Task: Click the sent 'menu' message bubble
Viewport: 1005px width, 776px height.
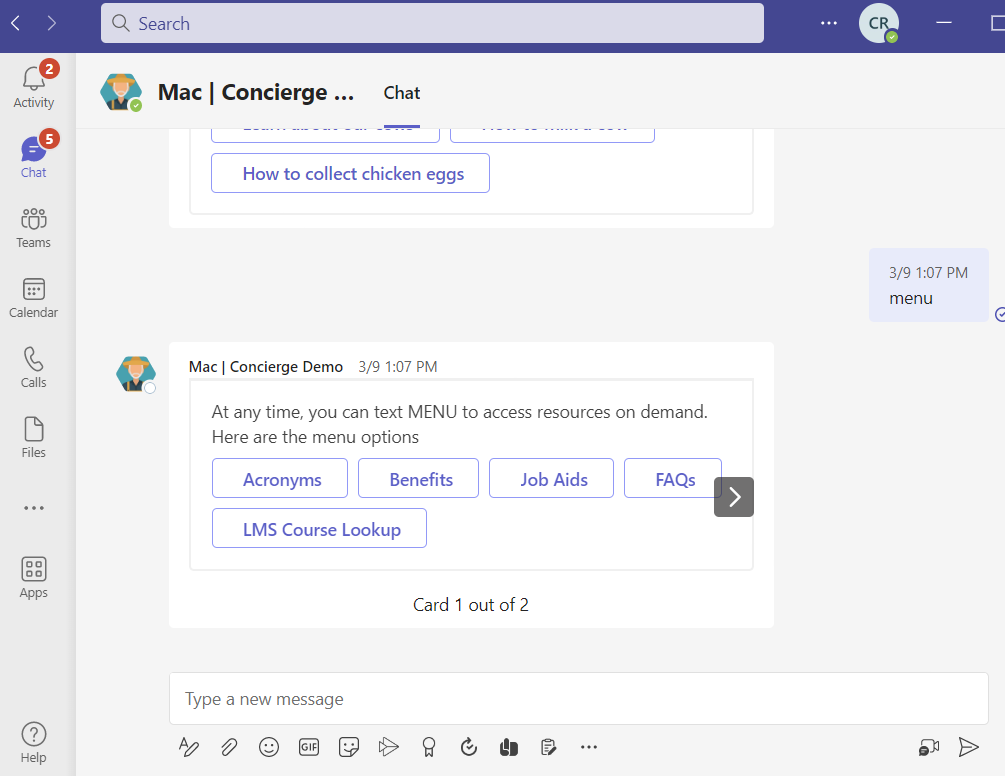Action: click(x=929, y=285)
